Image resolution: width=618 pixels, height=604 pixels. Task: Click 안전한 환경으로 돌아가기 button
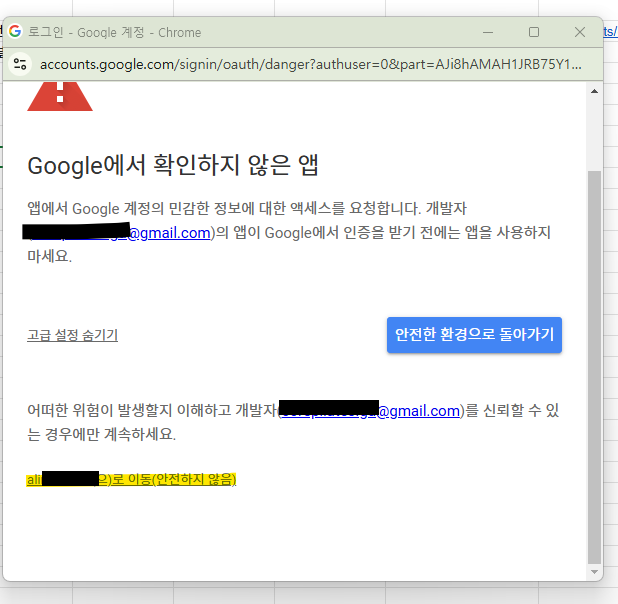pyautogui.click(x=474, y=335)
